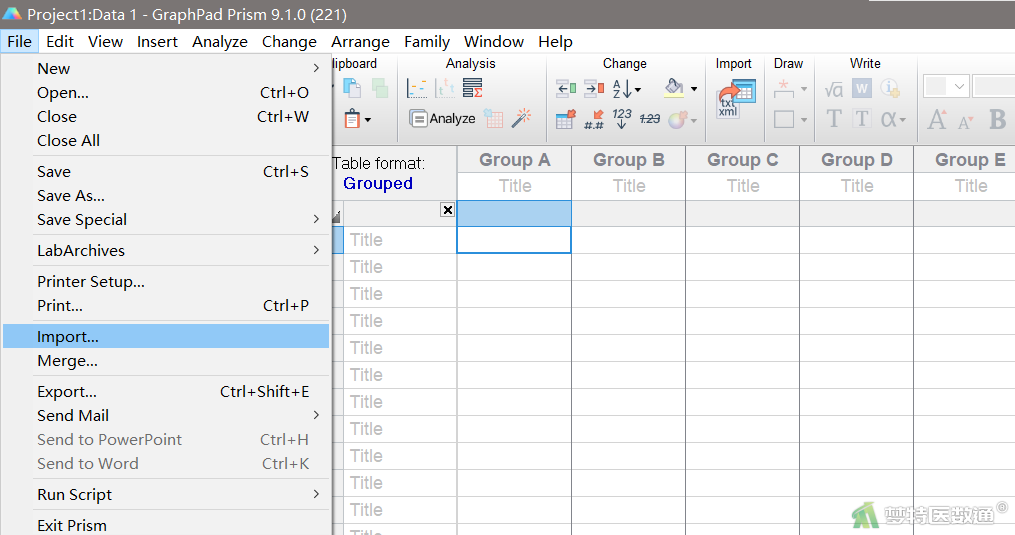Open the Family menu
This screenshot has width=1015, height=535.
click(x=427, y=41)
